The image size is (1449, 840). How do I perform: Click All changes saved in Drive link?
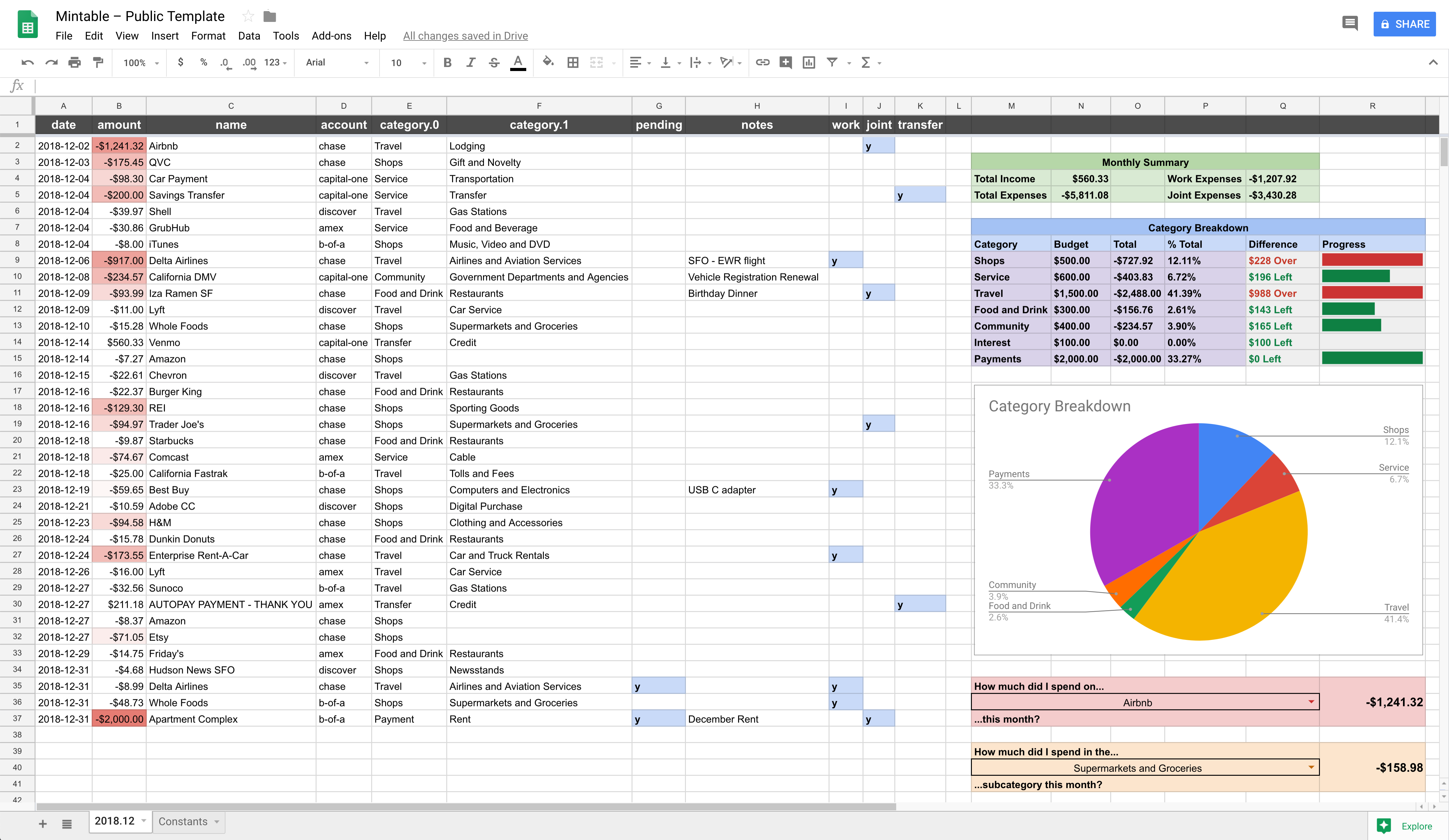click(x=465, y=36)
